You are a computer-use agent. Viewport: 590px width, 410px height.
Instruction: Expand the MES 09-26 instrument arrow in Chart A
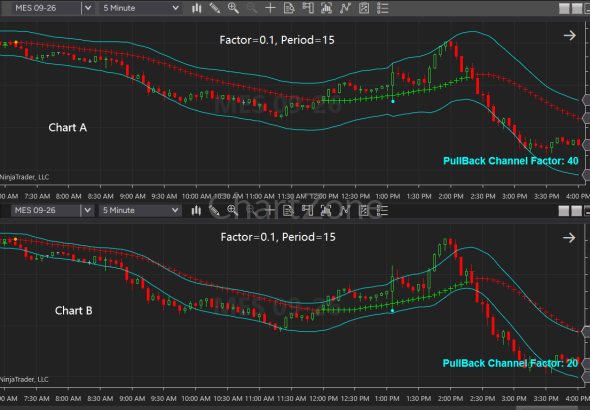tap(88, 8)
